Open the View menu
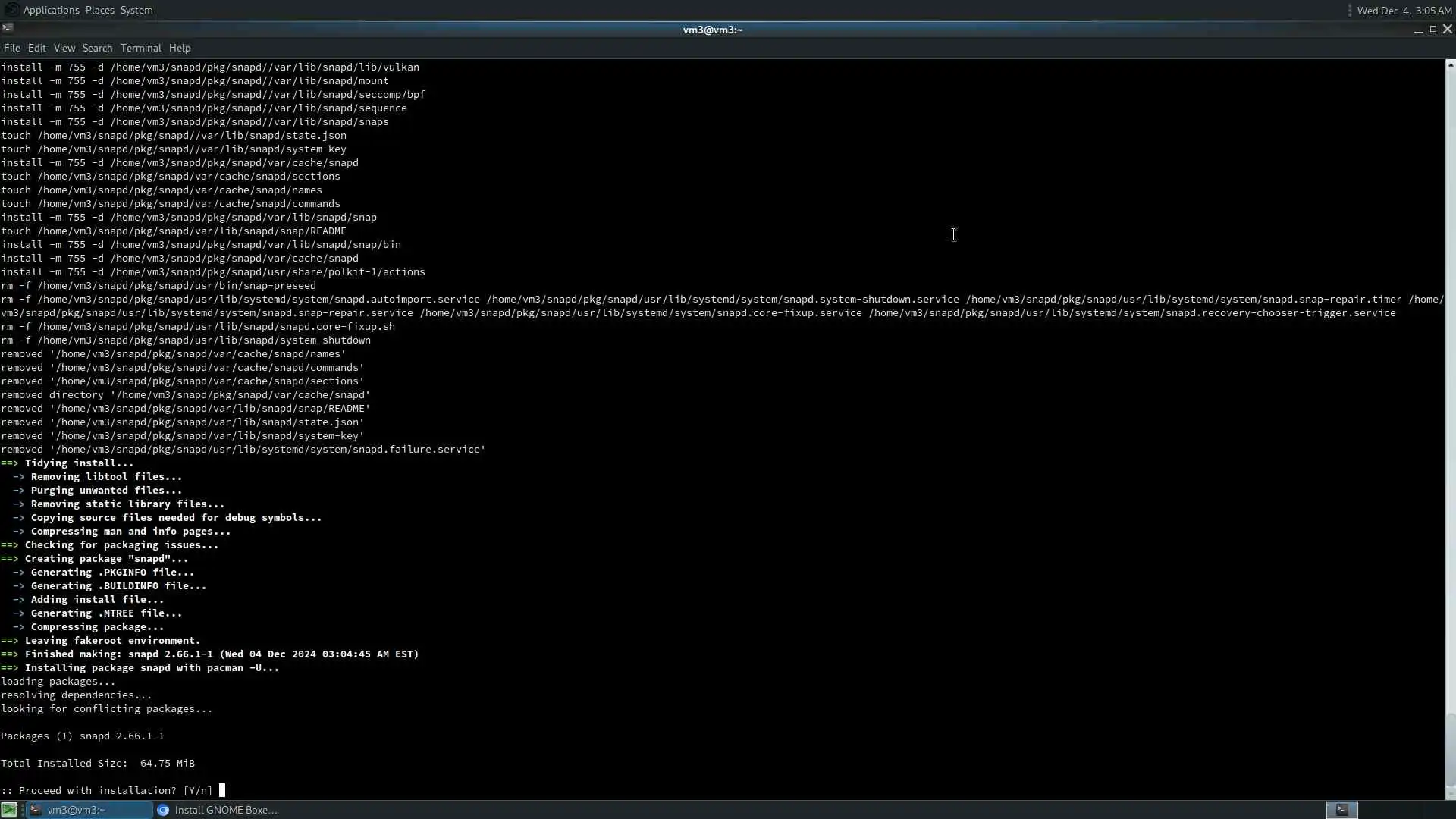Screen dimensions: 1456x819 64,48
